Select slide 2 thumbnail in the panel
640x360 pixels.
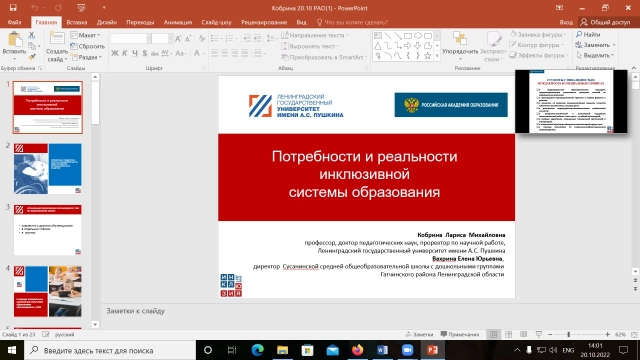[x=48, y=169]
